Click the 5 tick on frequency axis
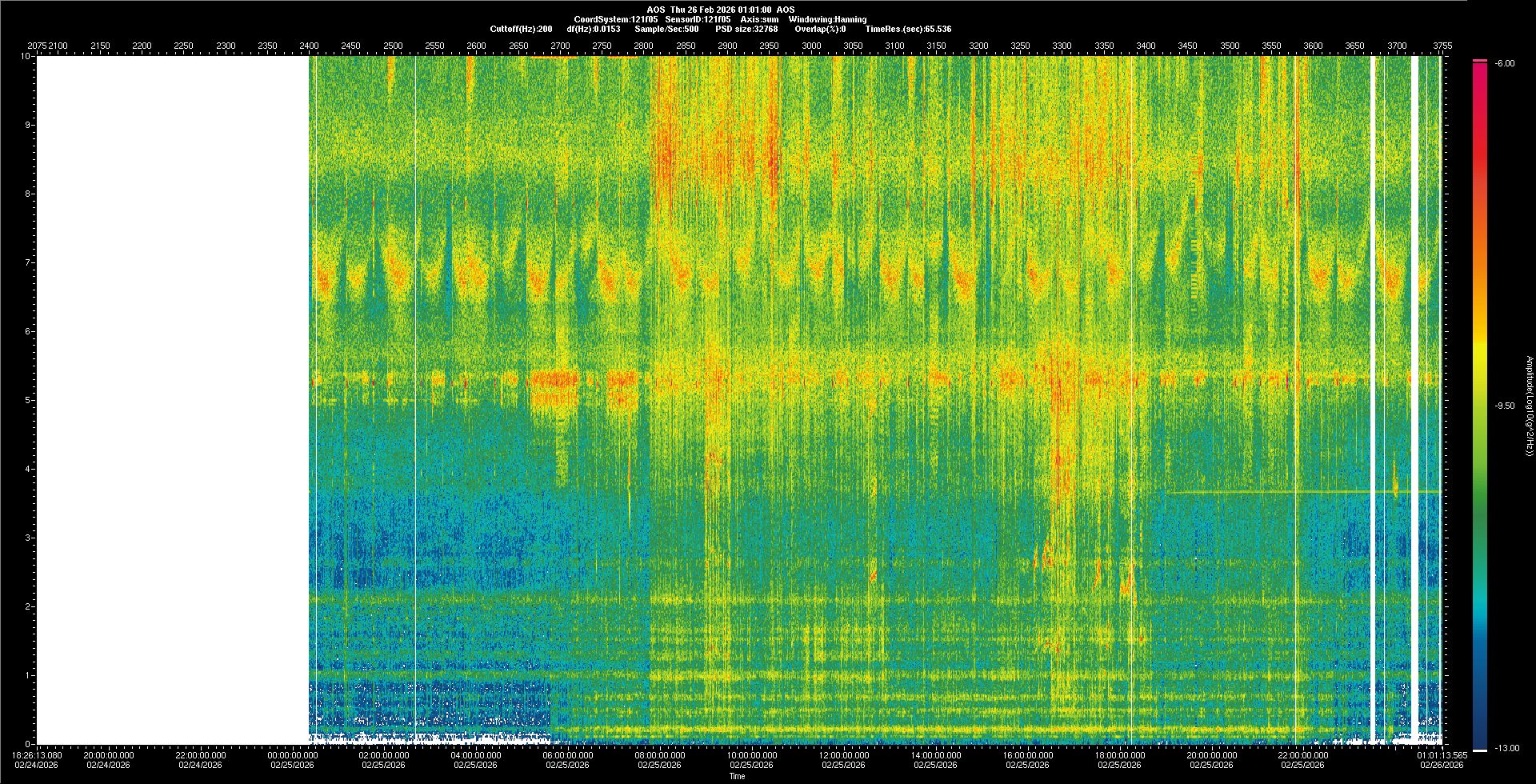Image resolution: width=1536 pixels, height=784 pixels. pyautogui.click(x=27, y=400)
